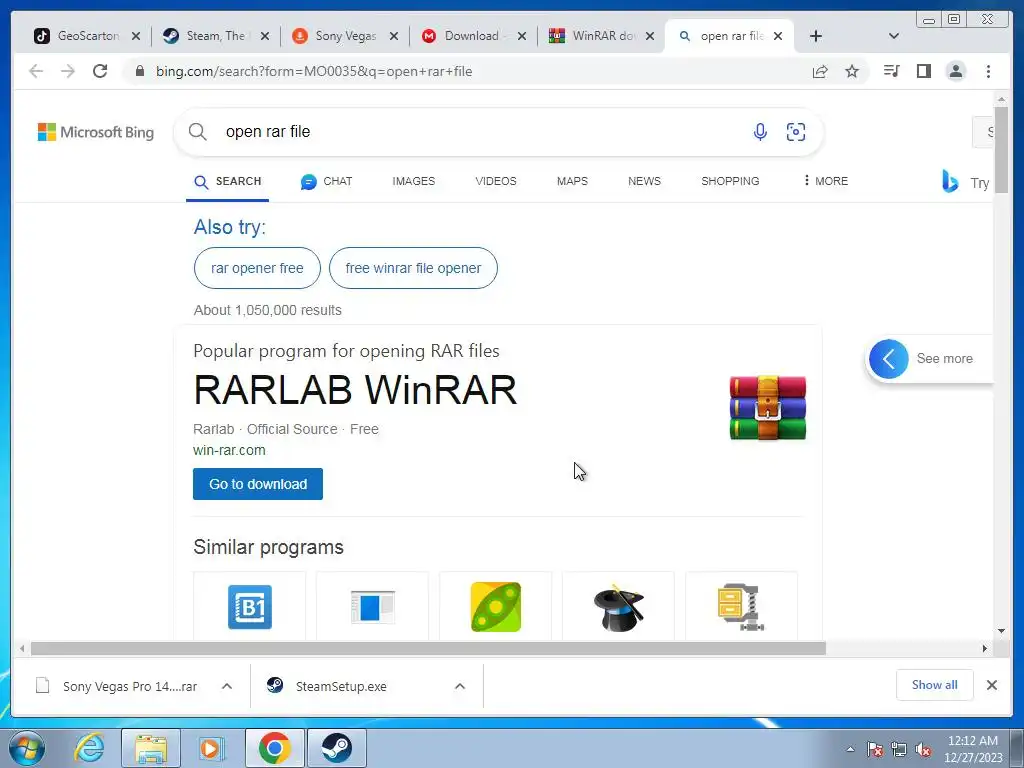Click the vertical scrollbar down arrow
This screenshot has height=768, width=1024.
click(1001, 631)
